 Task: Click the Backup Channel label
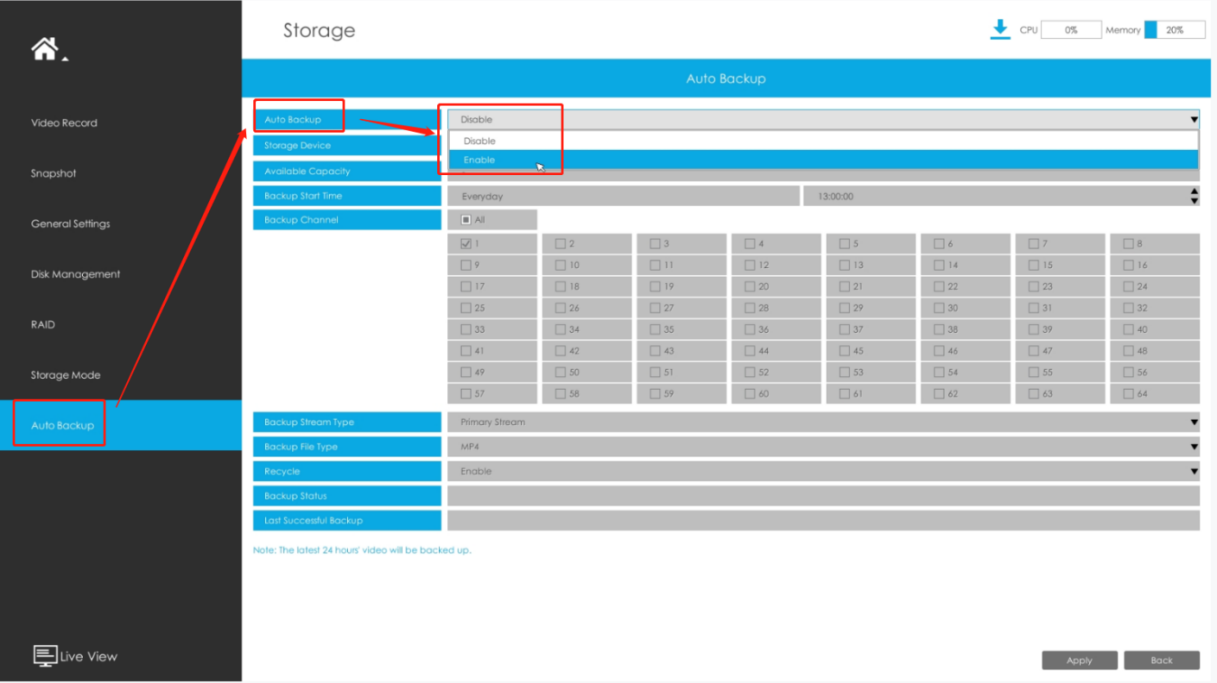point(347,220)
